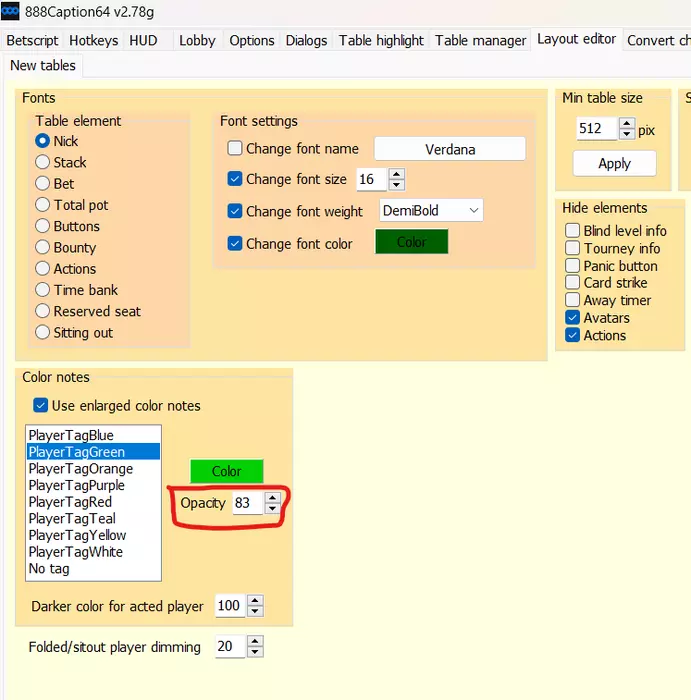Select the Stack radio button
Screen dimensions: 691x700
(x=61, y=162)
